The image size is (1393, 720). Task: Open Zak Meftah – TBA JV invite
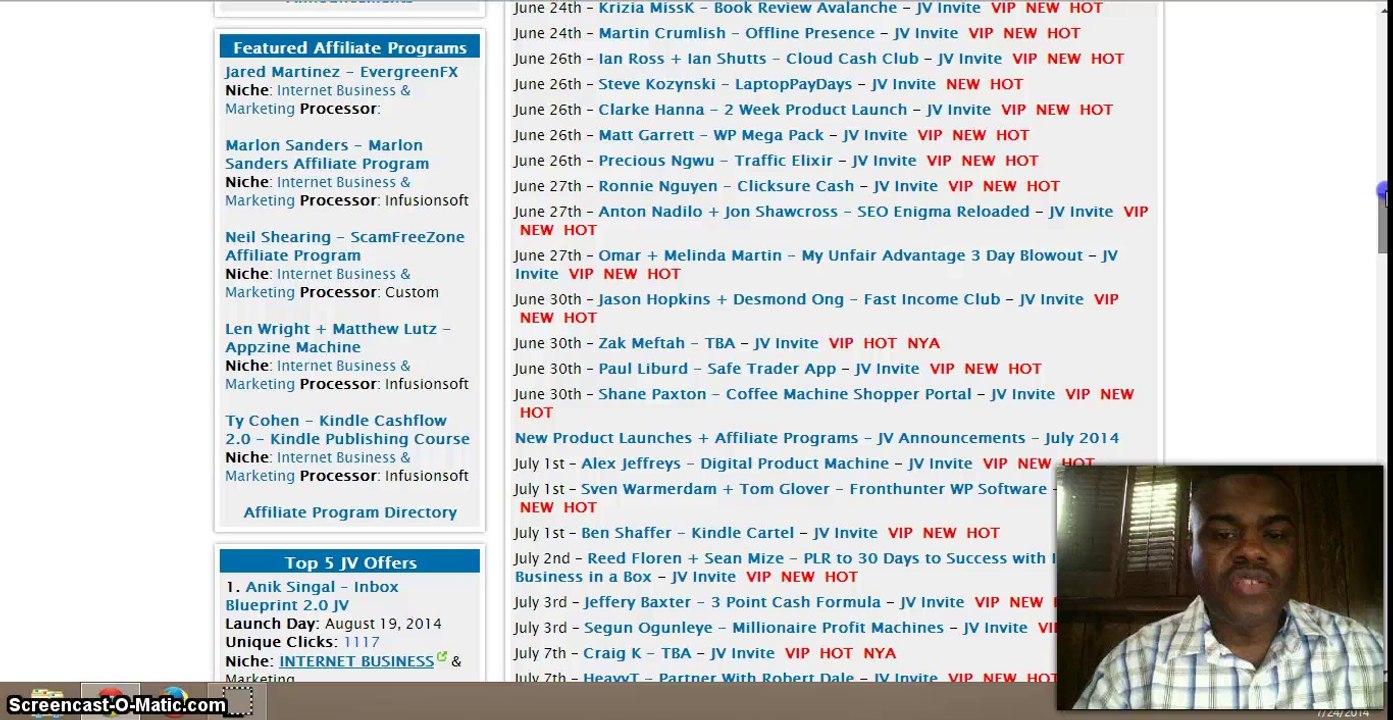[x=708, y=344]
